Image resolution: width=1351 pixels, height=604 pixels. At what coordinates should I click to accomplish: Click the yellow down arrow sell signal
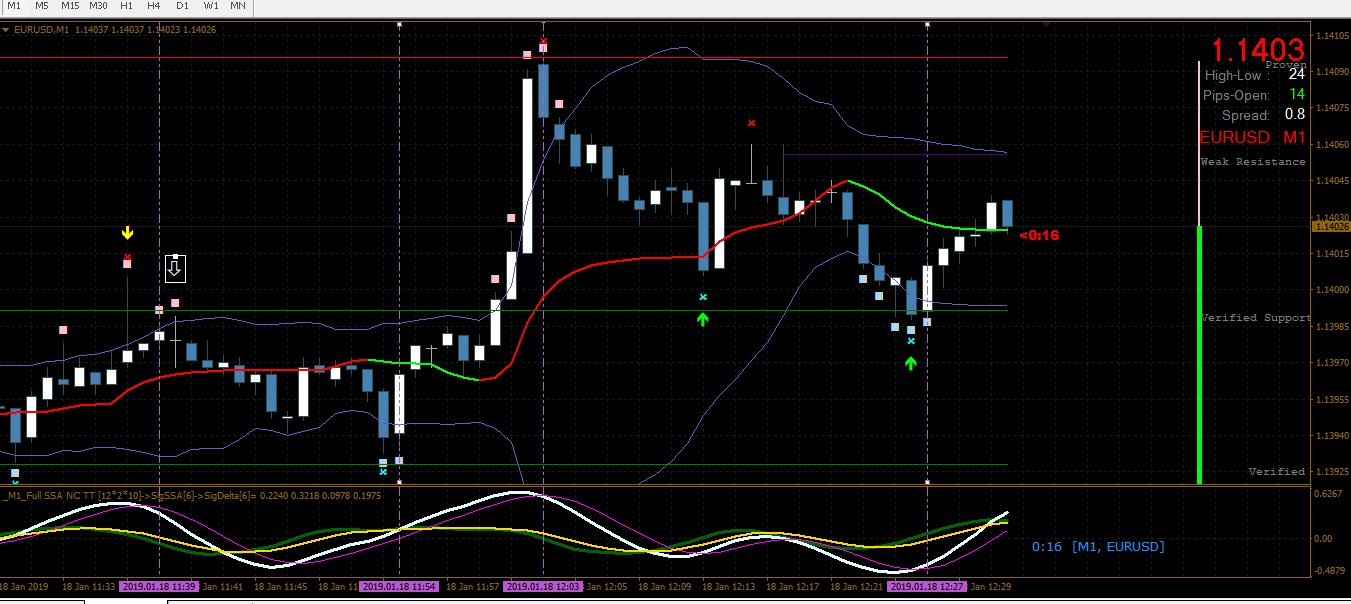pyautogui.click(x=127, y=234)
